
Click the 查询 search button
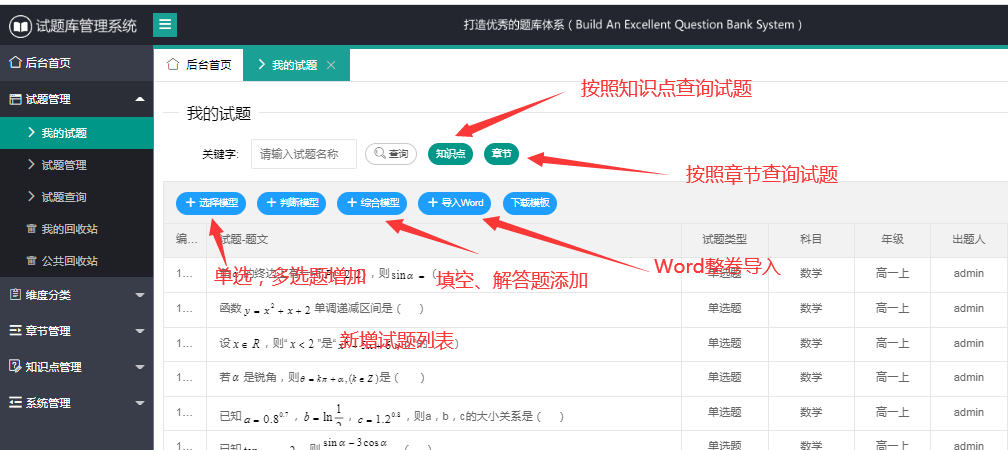coord(390,154)
